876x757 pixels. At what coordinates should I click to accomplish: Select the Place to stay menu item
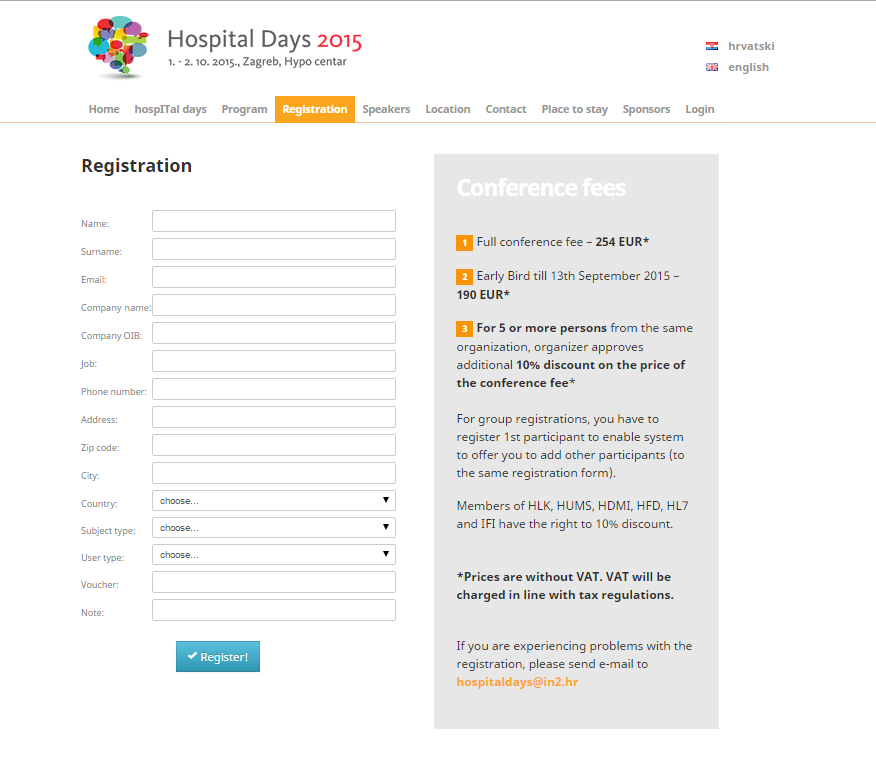pyautogui.click(x=574, y=109)
